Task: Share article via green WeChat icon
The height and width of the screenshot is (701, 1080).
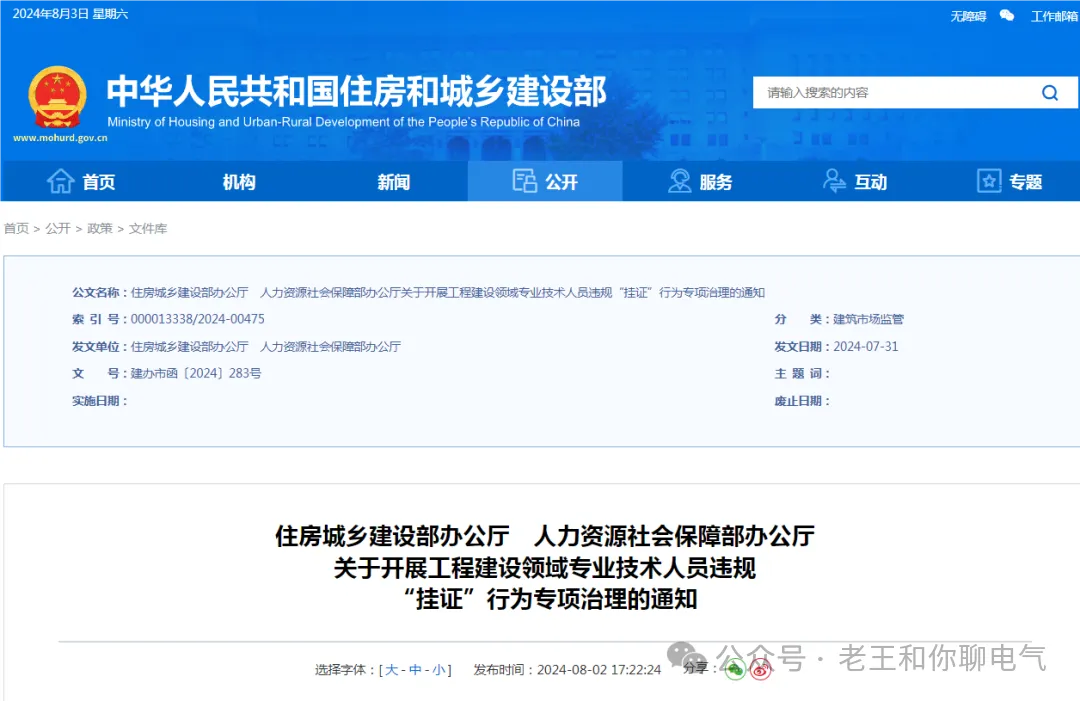Action: (x=735, y=670)
